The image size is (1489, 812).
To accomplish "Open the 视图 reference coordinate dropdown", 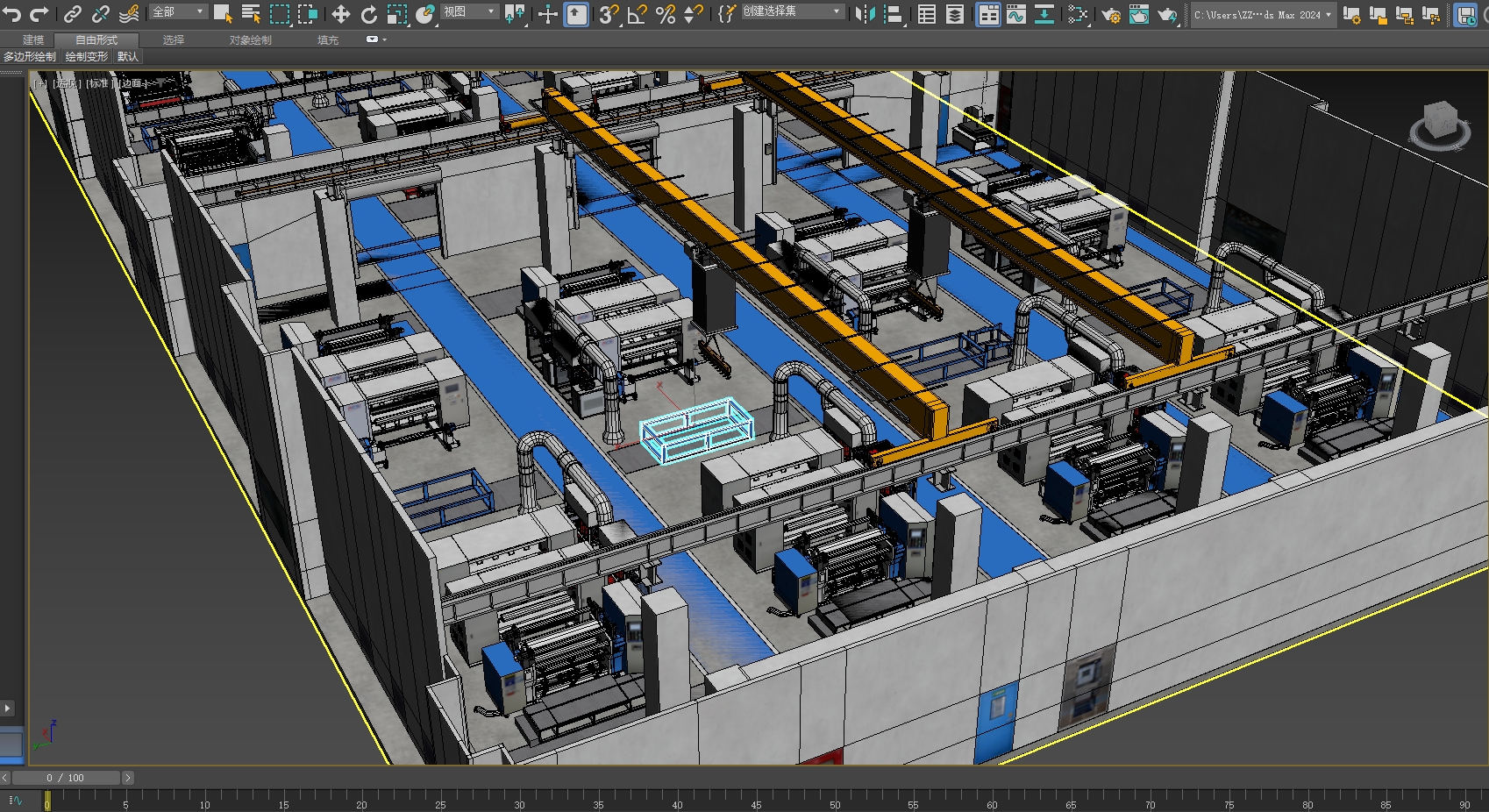I will tap(469, 12).
